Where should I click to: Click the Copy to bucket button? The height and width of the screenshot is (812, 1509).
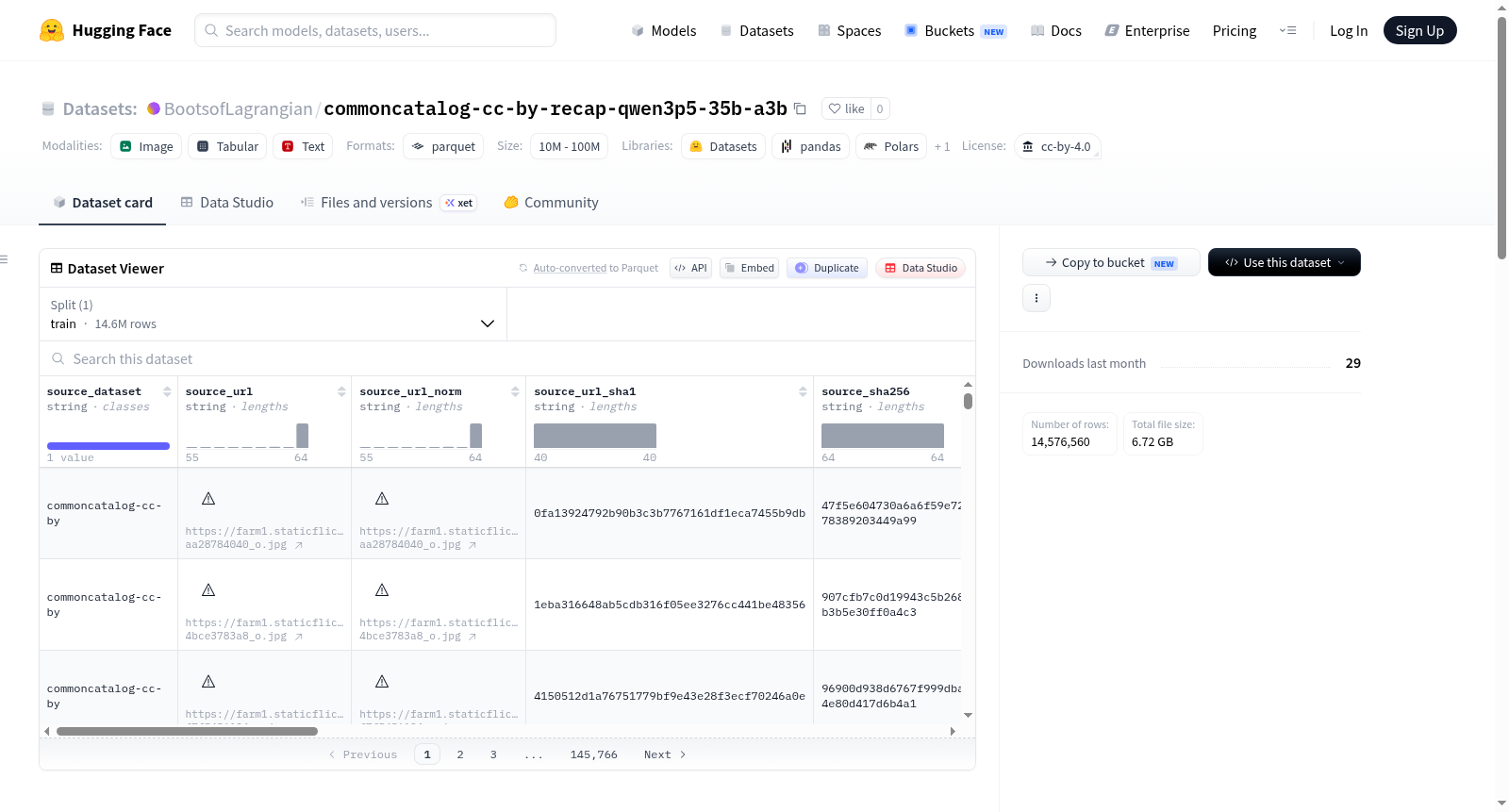[1111, 262]
